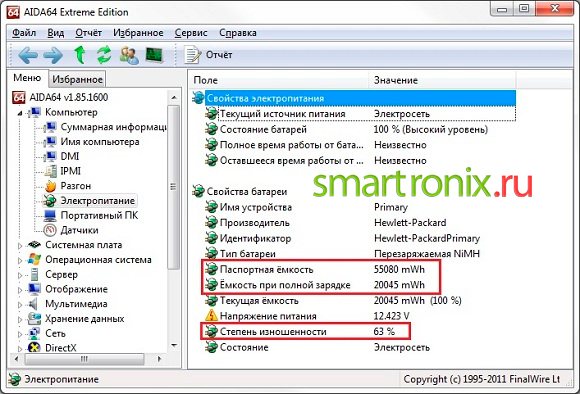Viewport: 580px width, 394px height.
Task: Collapse the Компьютер tree node
Action: (x=20, y=113)
